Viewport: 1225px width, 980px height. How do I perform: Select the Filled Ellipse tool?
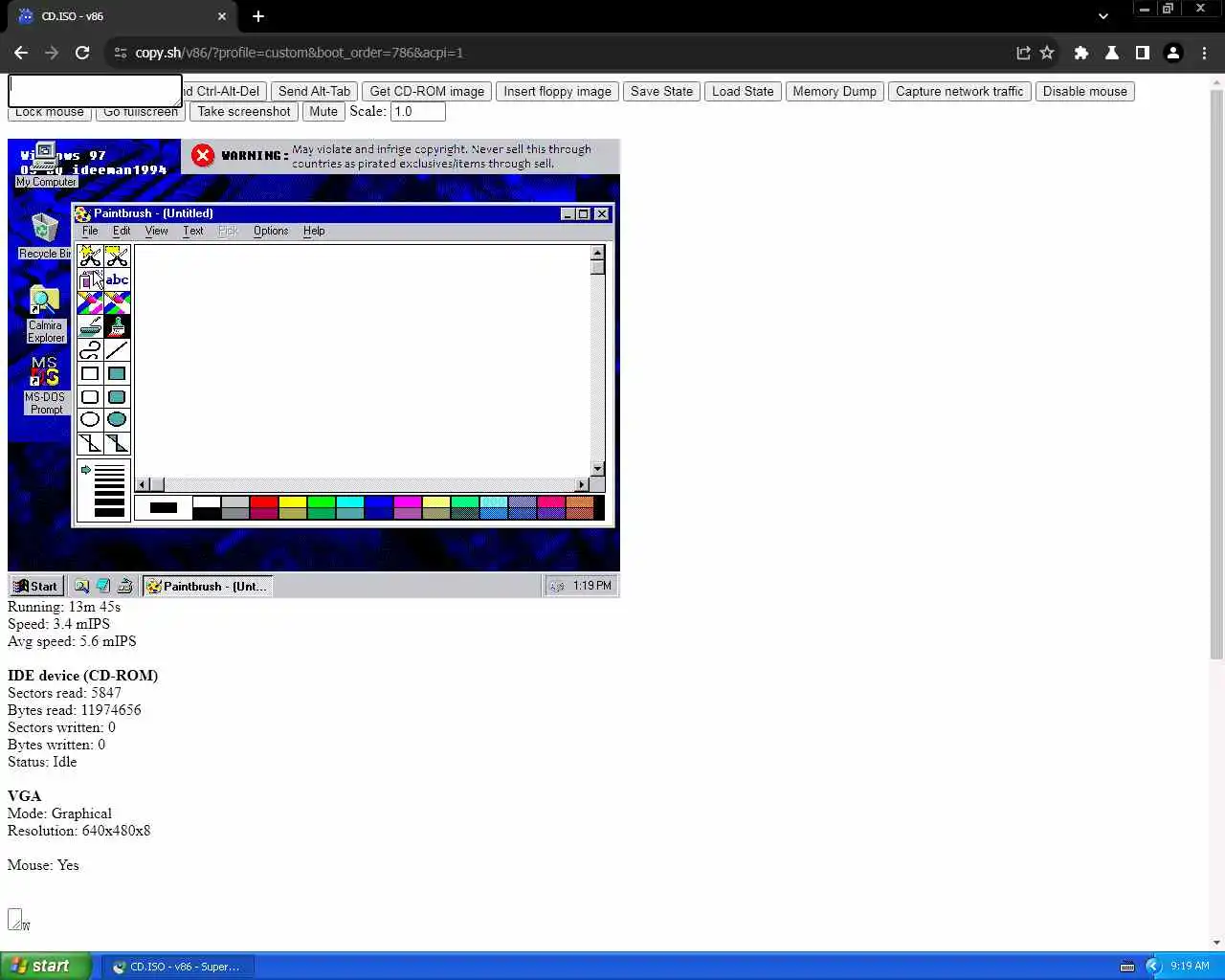[117, 419]
